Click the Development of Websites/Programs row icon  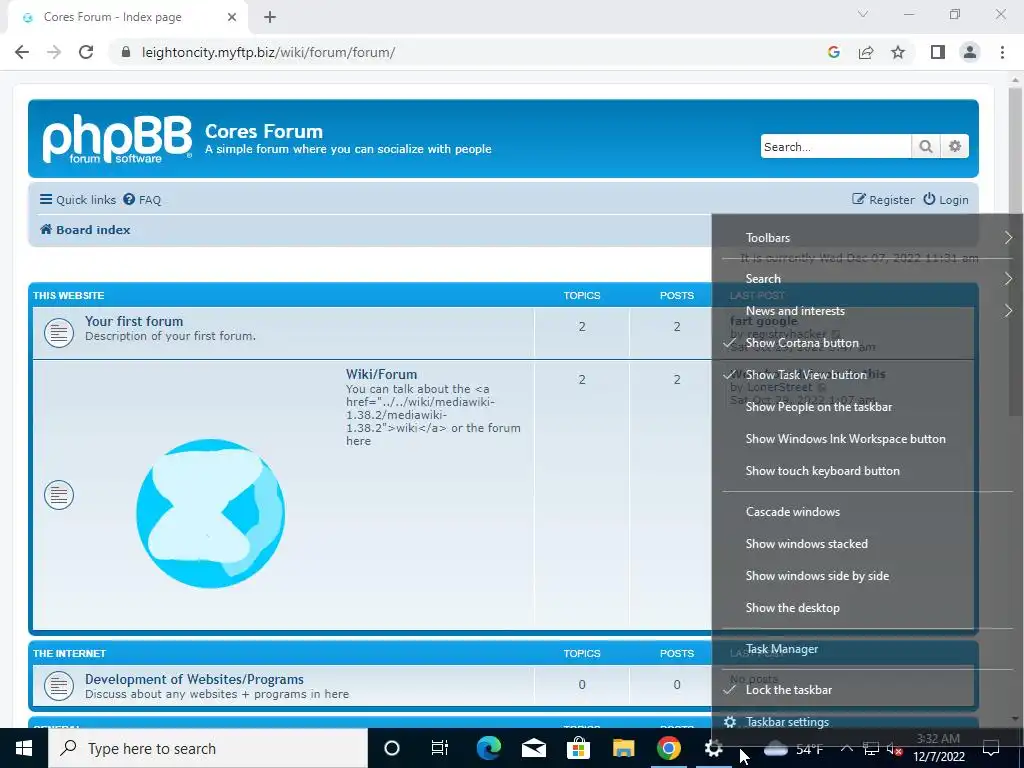coord(59,686)
